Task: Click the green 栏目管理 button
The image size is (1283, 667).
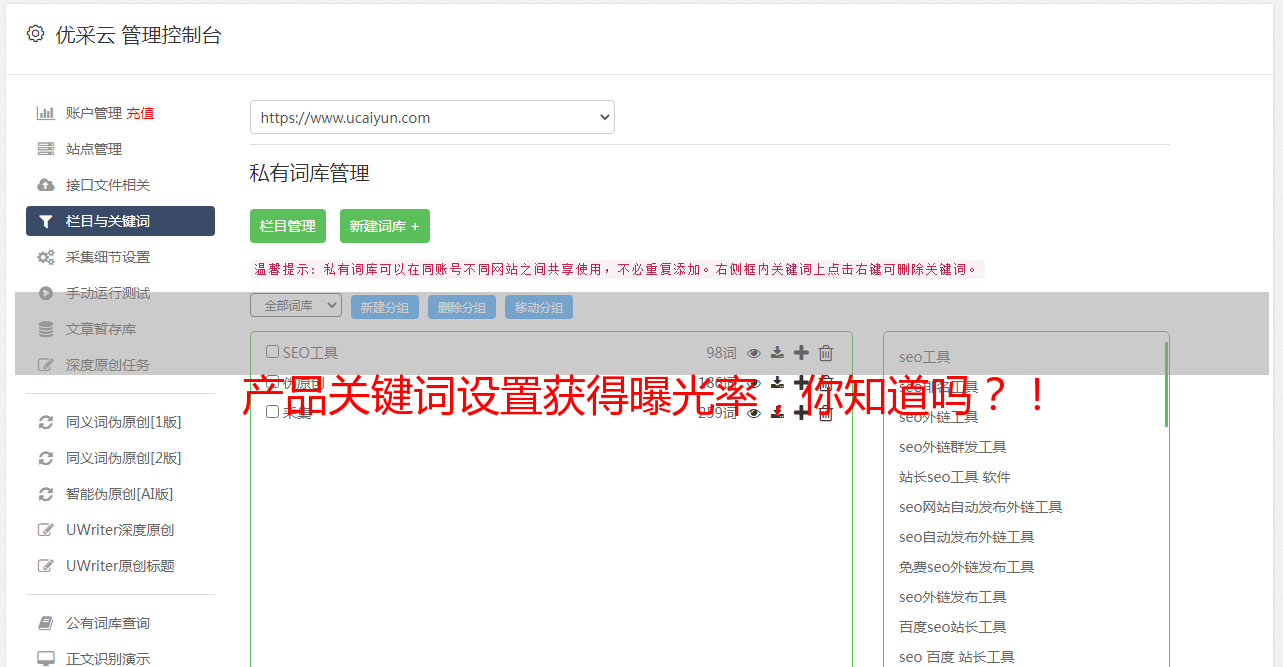Action: [x=288, y=226]
